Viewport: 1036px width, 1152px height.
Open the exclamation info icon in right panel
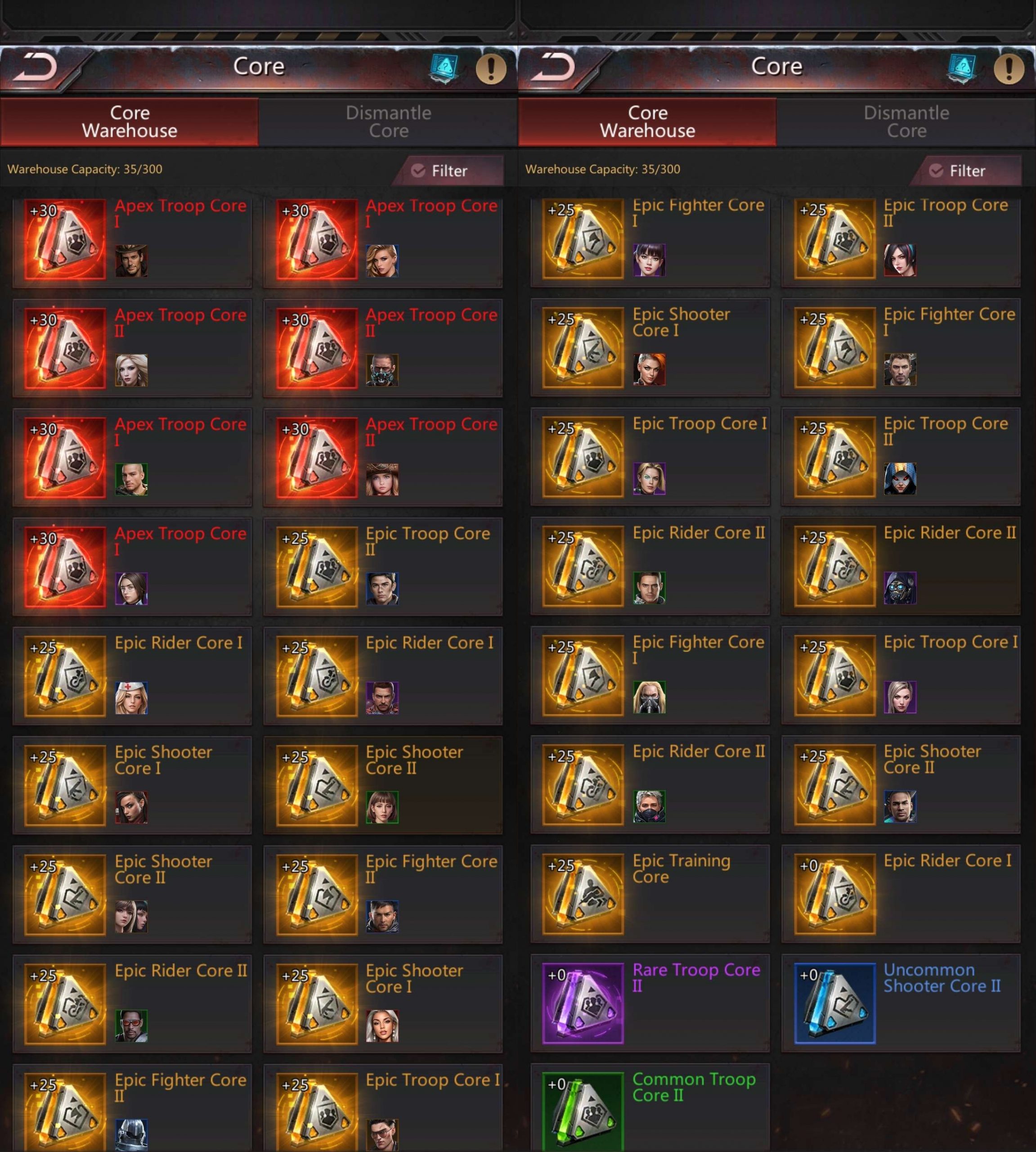[1009, 68]
